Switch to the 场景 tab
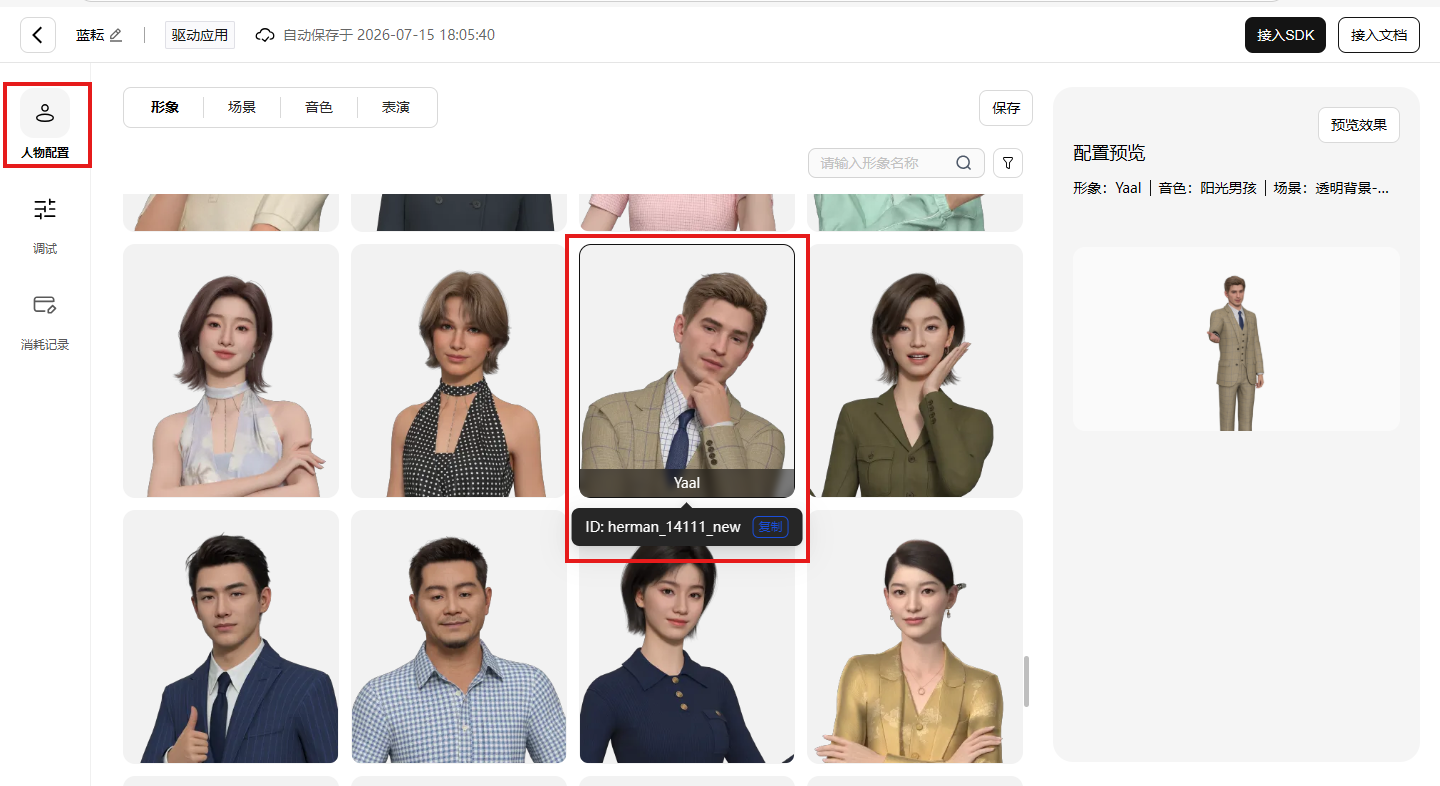The width and height of the screenshot is (1440, 786). [x=242, y=107]
